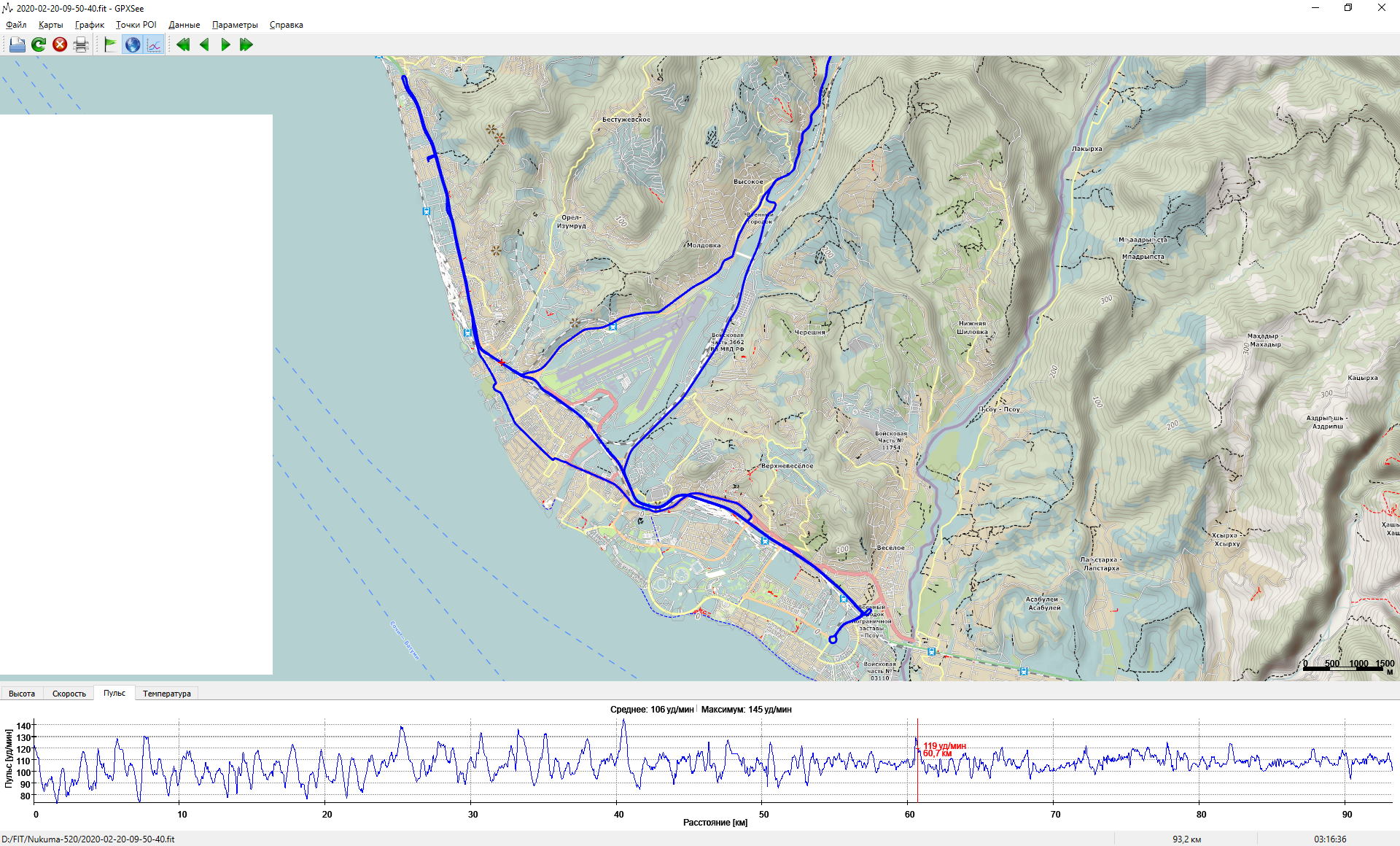Jump to first file with double-left arrow
Screen dimensions: 1400x846
point(183,45)
